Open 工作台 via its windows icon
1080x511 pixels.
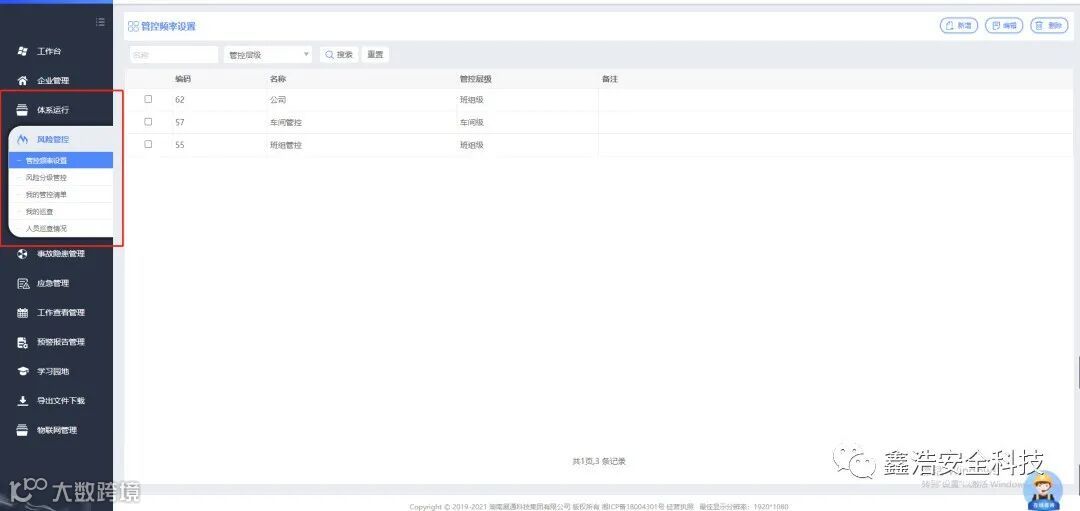[x=22, y=52]
